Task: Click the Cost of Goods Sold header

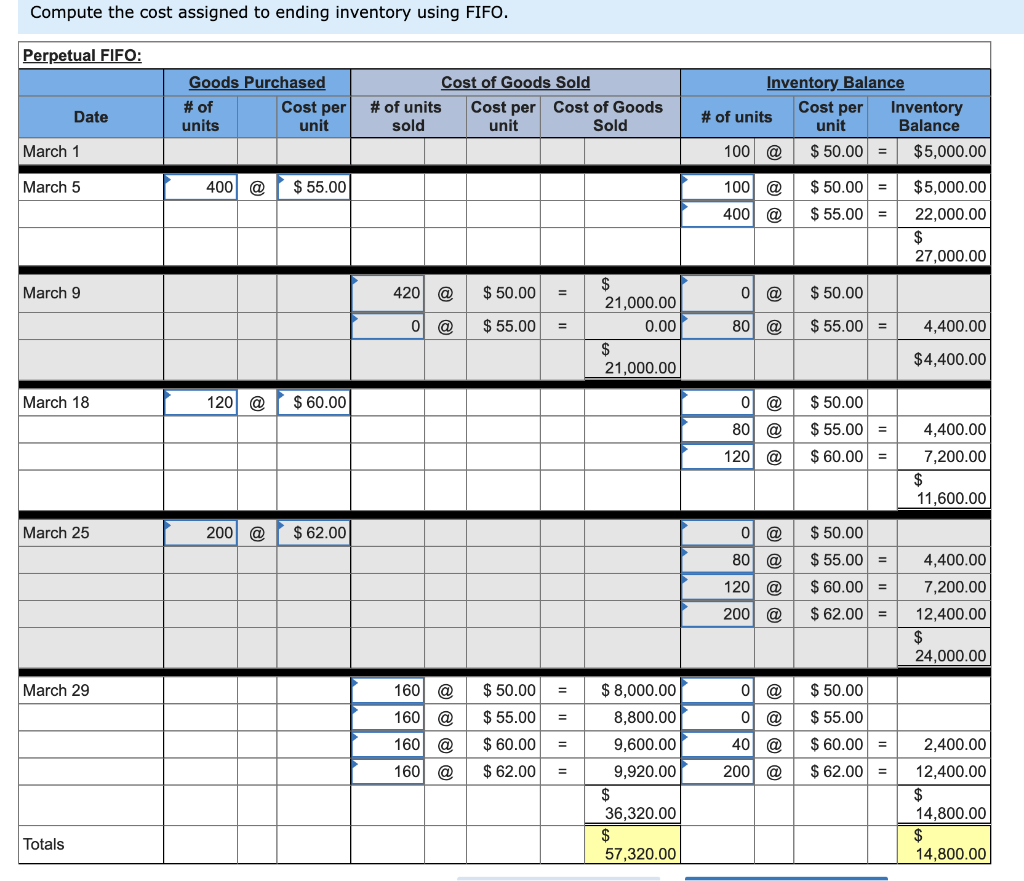Action: point(516,82)
